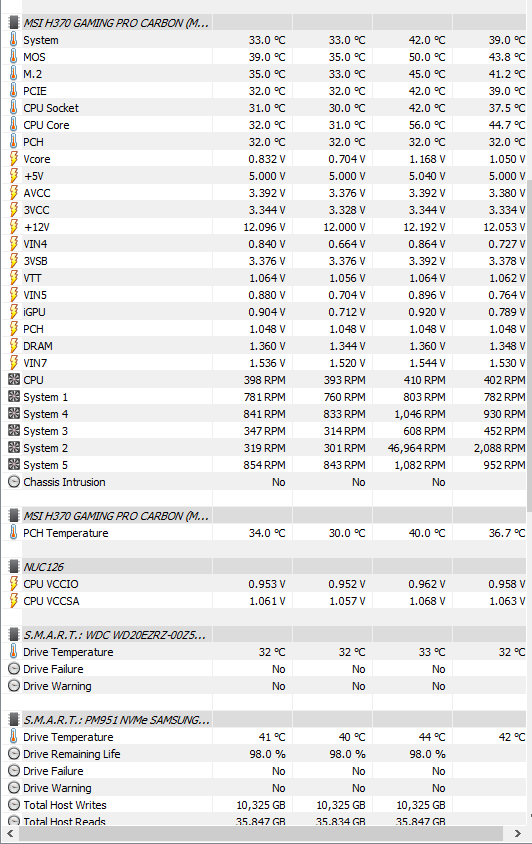Select the VIN4 row label
Screen dimensions: 532x844
coord(35,244)
